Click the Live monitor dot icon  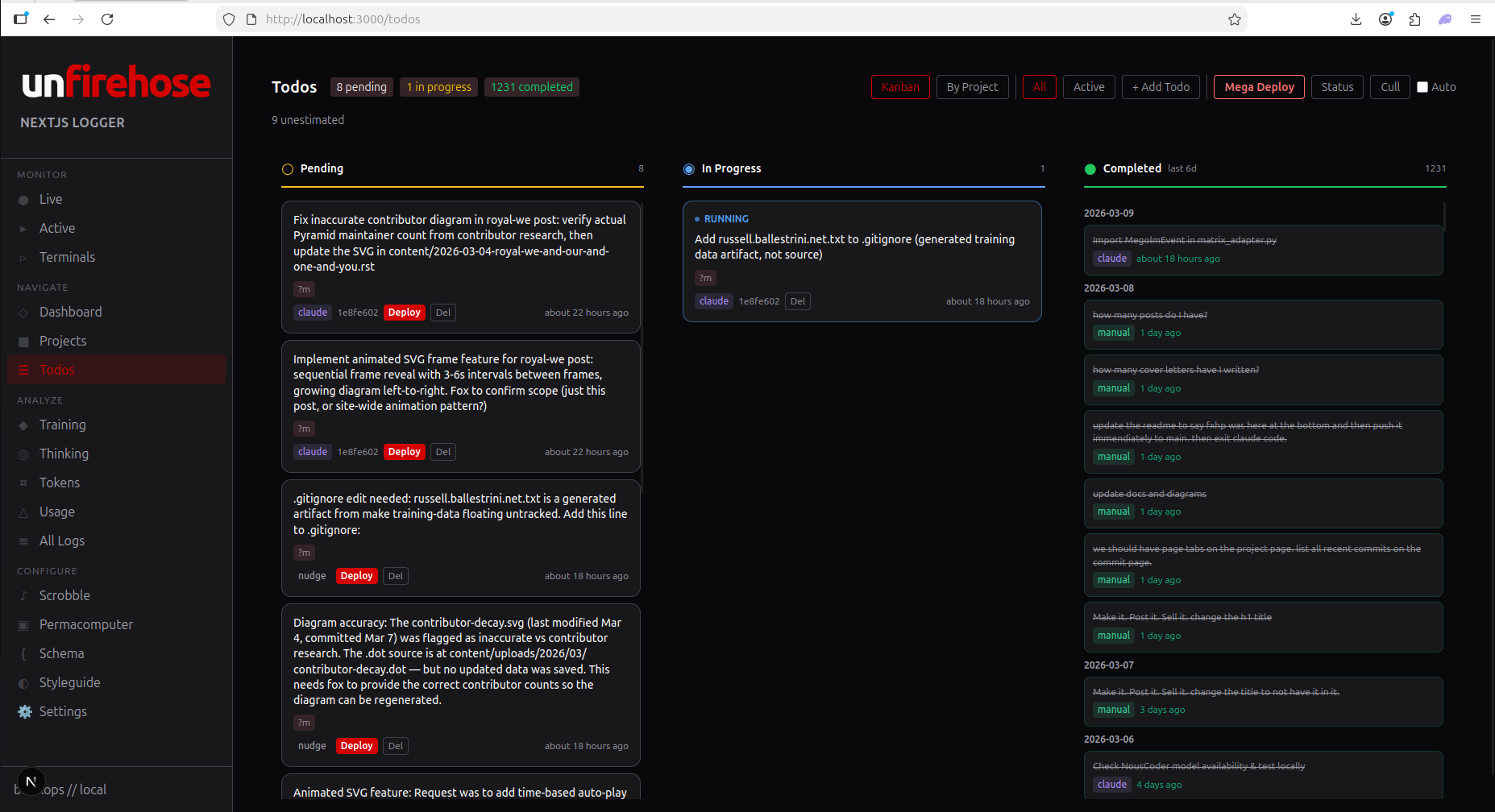[23, 200]
